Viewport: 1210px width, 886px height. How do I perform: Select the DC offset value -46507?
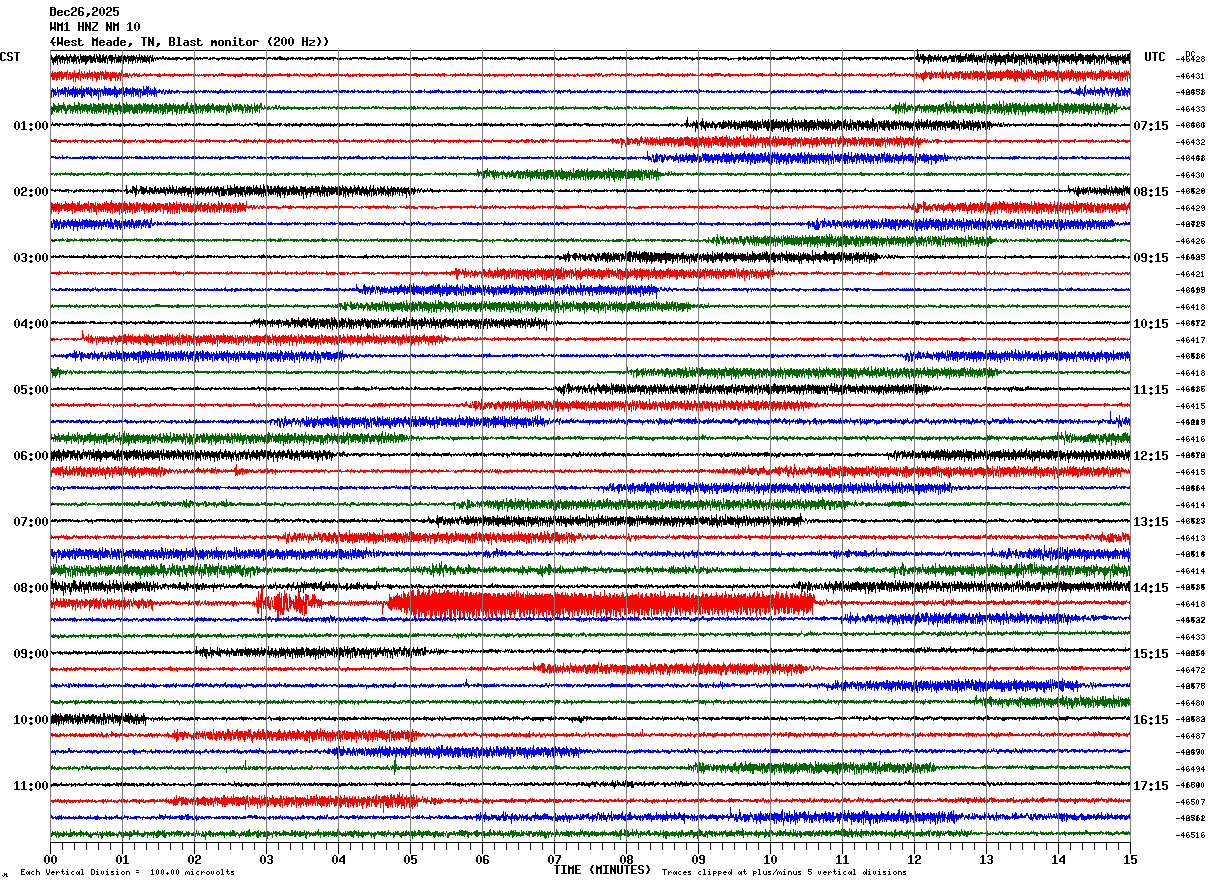pos(1192,802)
